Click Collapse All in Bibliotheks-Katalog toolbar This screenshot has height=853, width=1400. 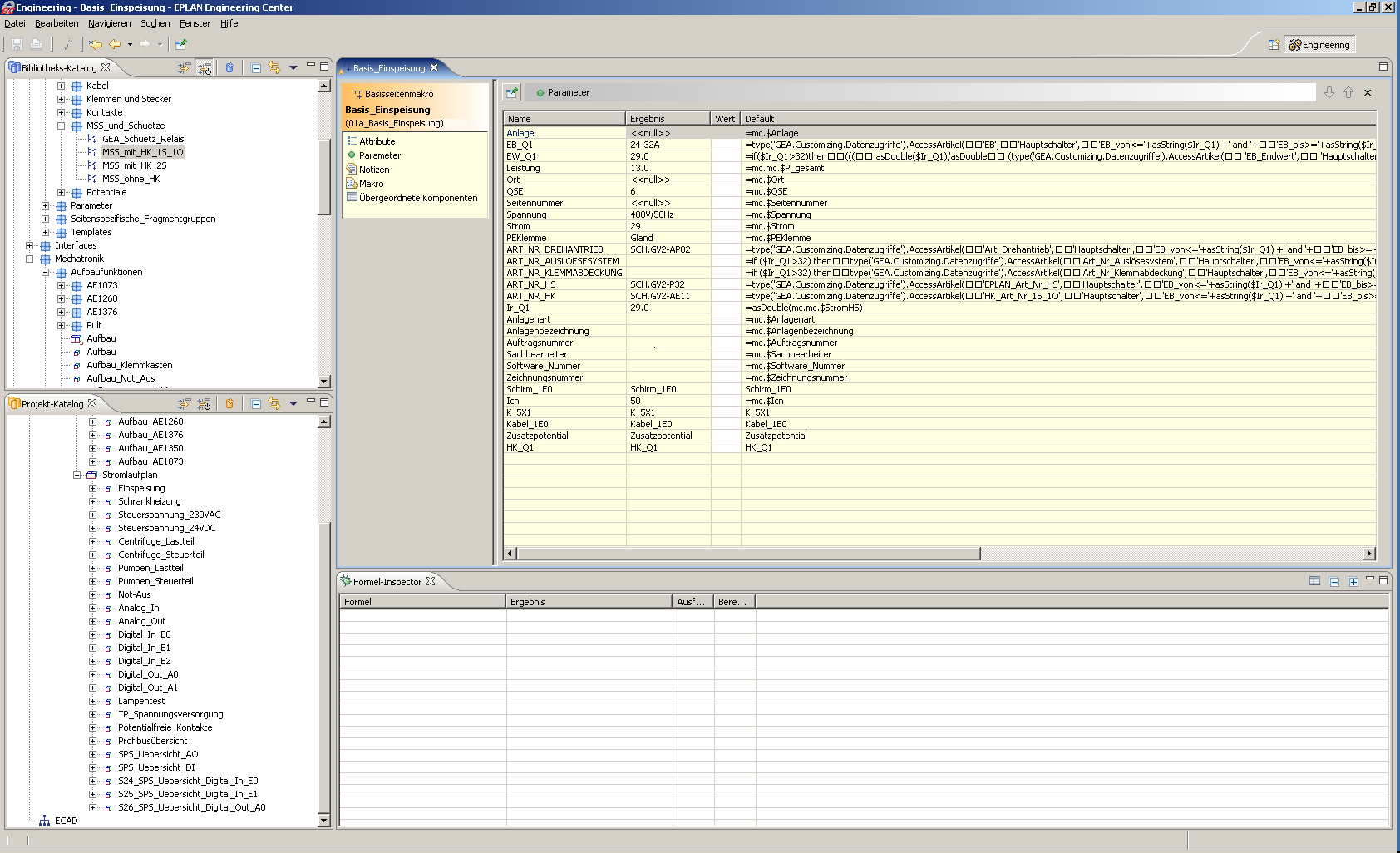click(x=256, y=68)
